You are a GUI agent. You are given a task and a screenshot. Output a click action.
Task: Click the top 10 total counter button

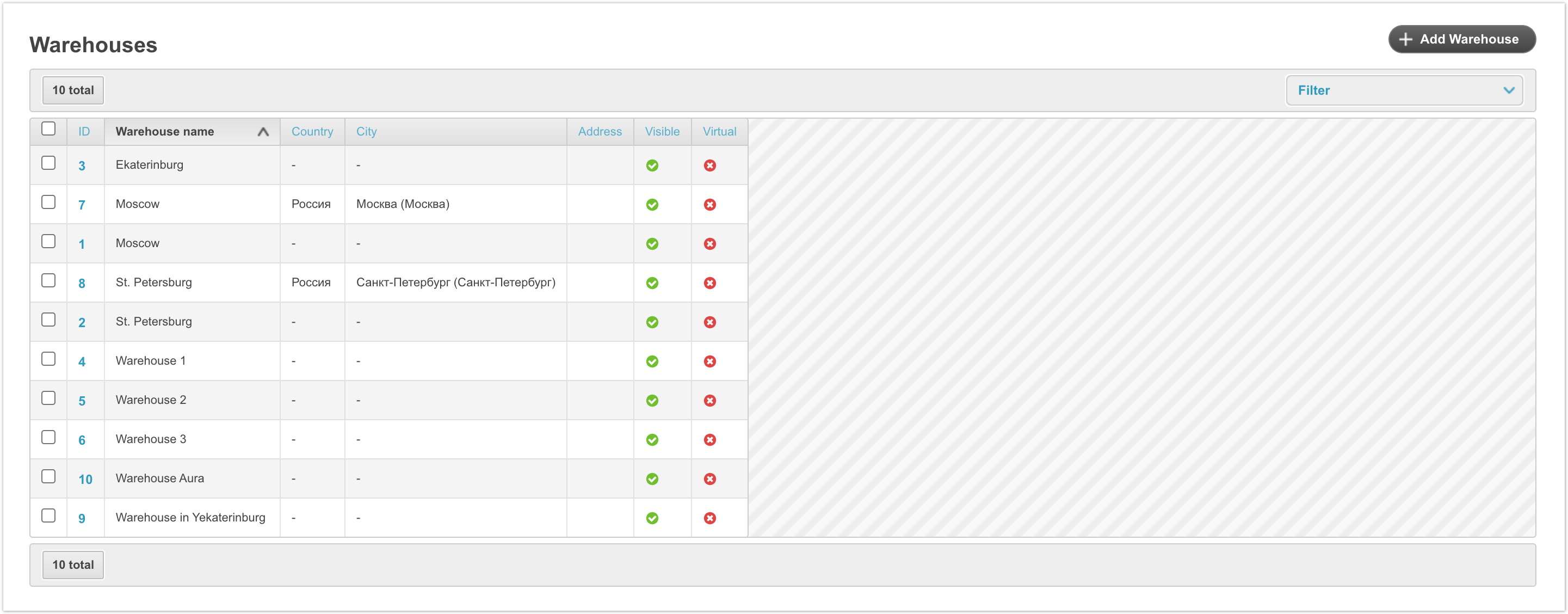[73, 90]
